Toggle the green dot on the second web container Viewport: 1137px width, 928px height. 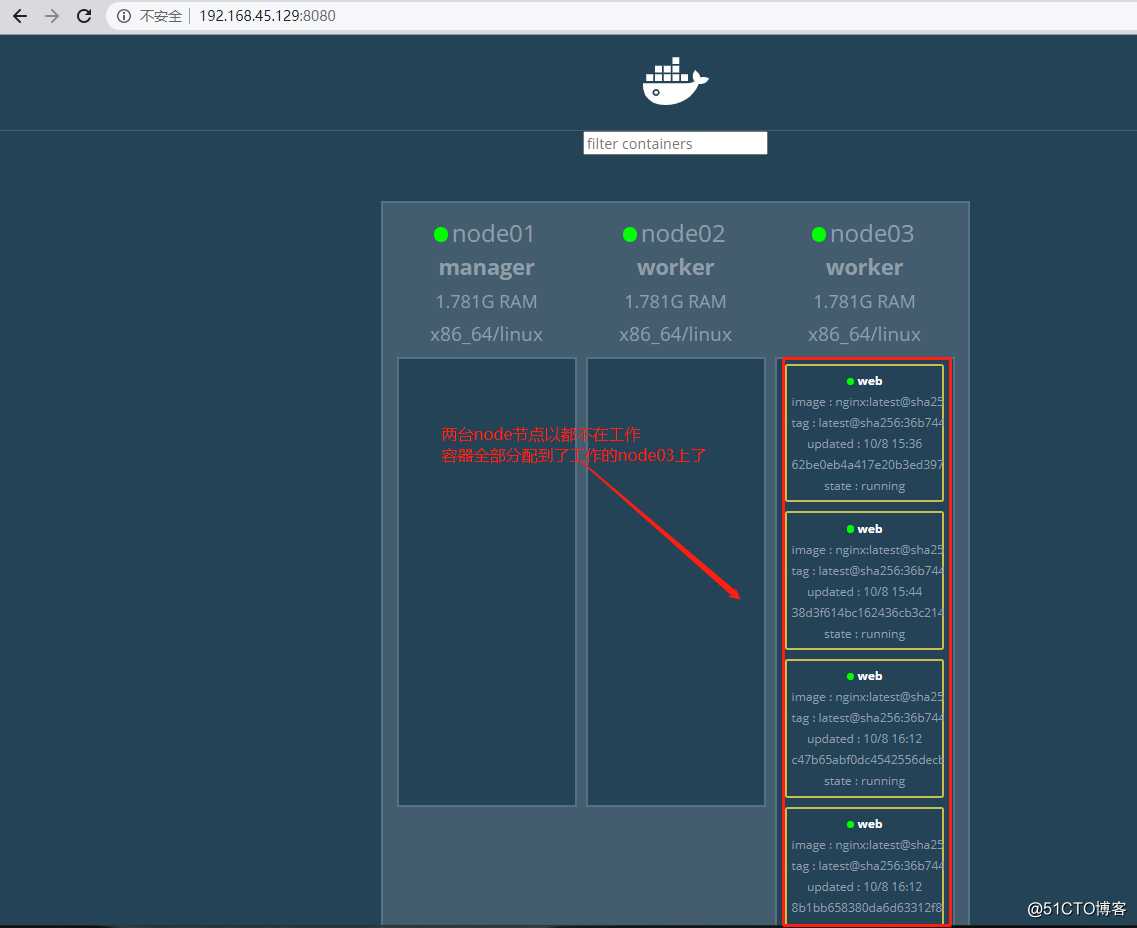point(852,529)
